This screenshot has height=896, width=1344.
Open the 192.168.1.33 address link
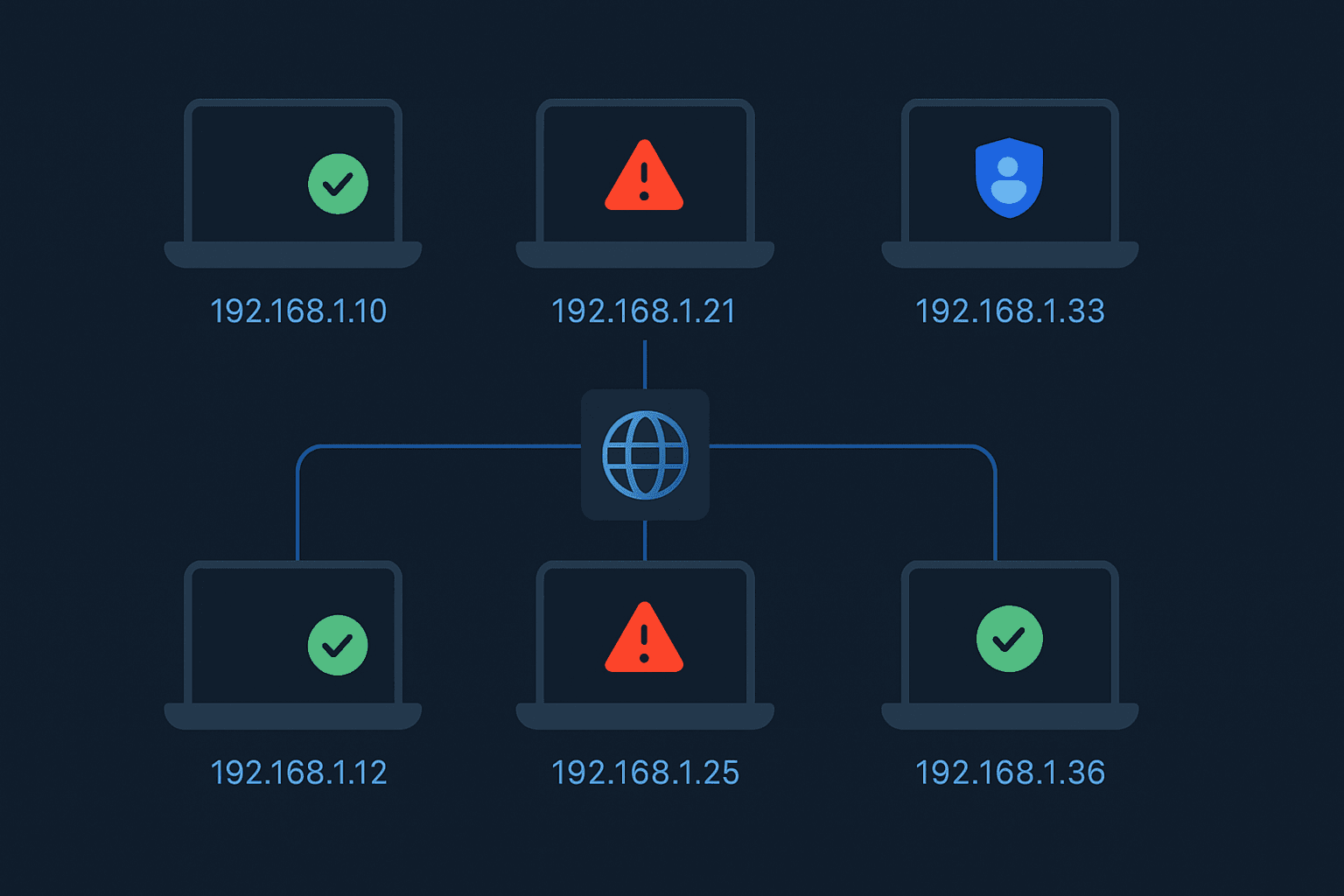[1010, 311]
